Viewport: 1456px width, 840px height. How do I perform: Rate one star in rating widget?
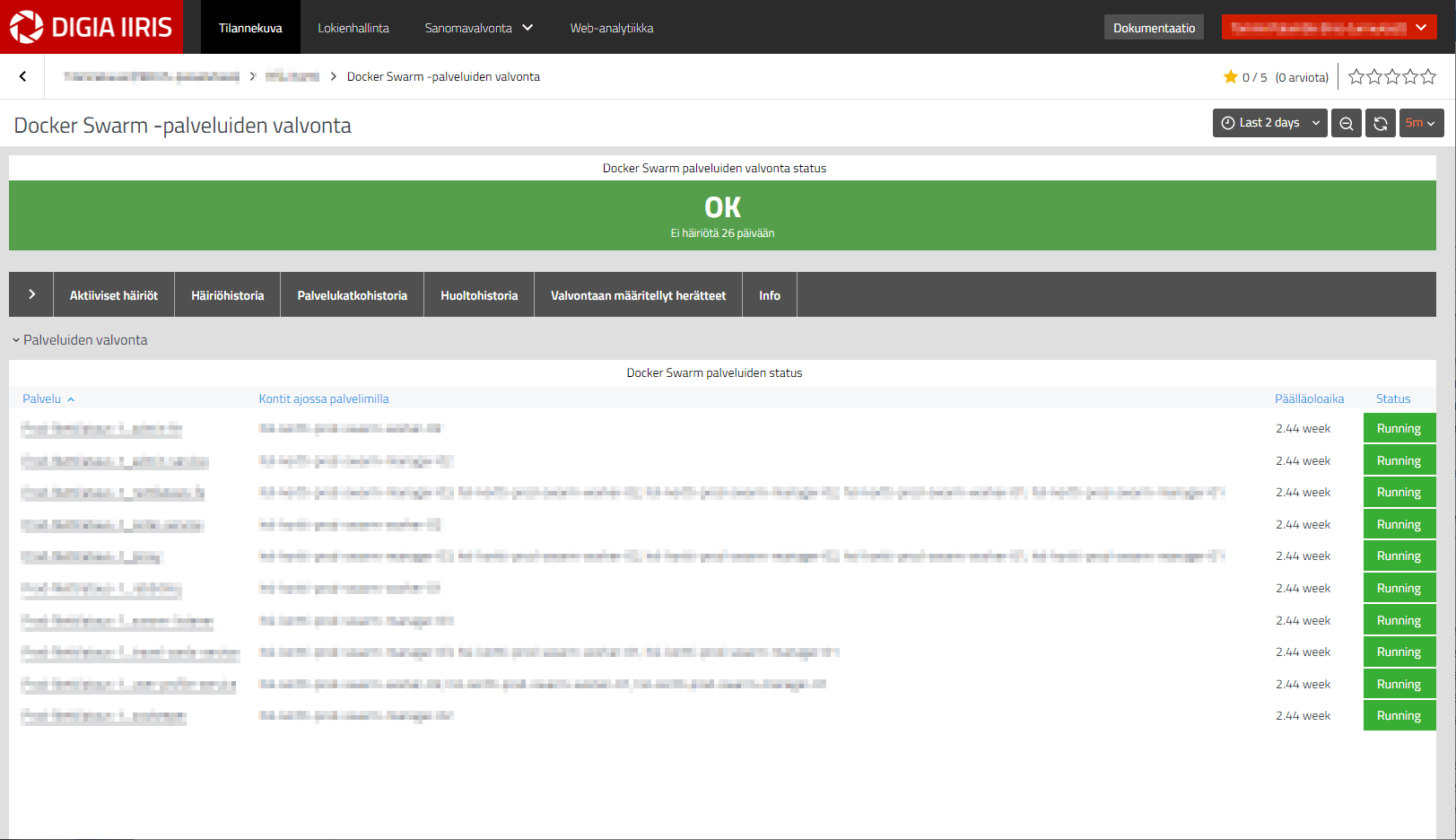click(1356, 77)
